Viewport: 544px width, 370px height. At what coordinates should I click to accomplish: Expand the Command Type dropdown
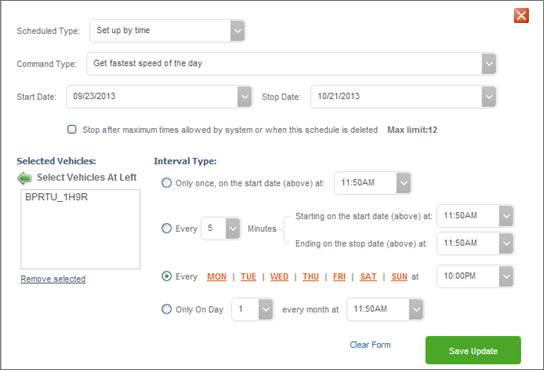[x=488, y=64]
